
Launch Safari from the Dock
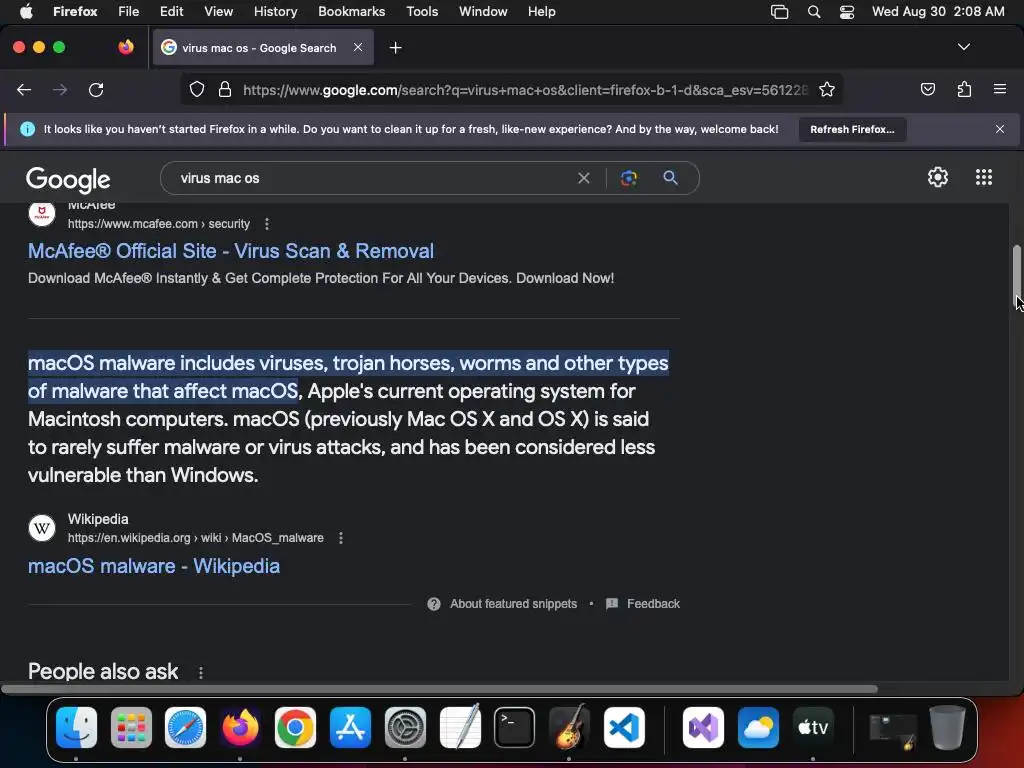click(x=185, y=728)
